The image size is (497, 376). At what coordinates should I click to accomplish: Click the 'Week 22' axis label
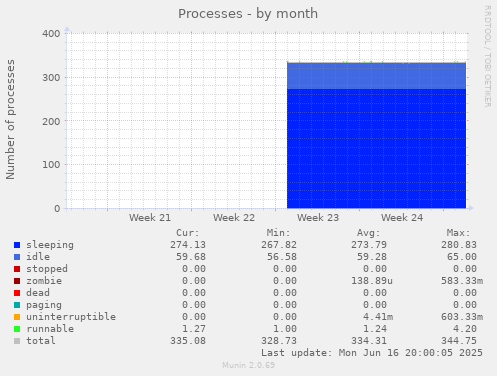[x=234, y=218]
